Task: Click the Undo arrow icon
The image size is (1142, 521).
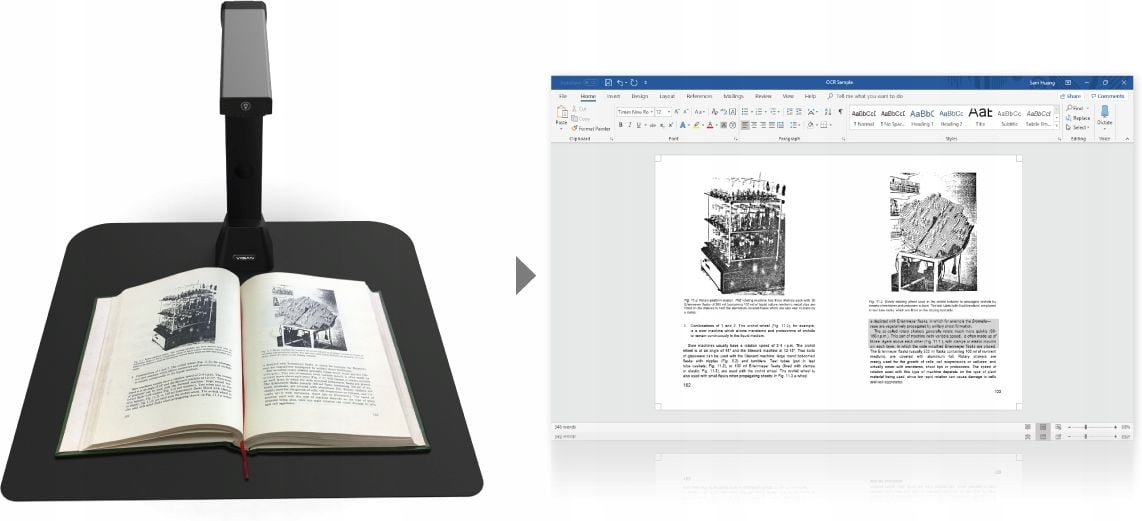Action: 621,82
